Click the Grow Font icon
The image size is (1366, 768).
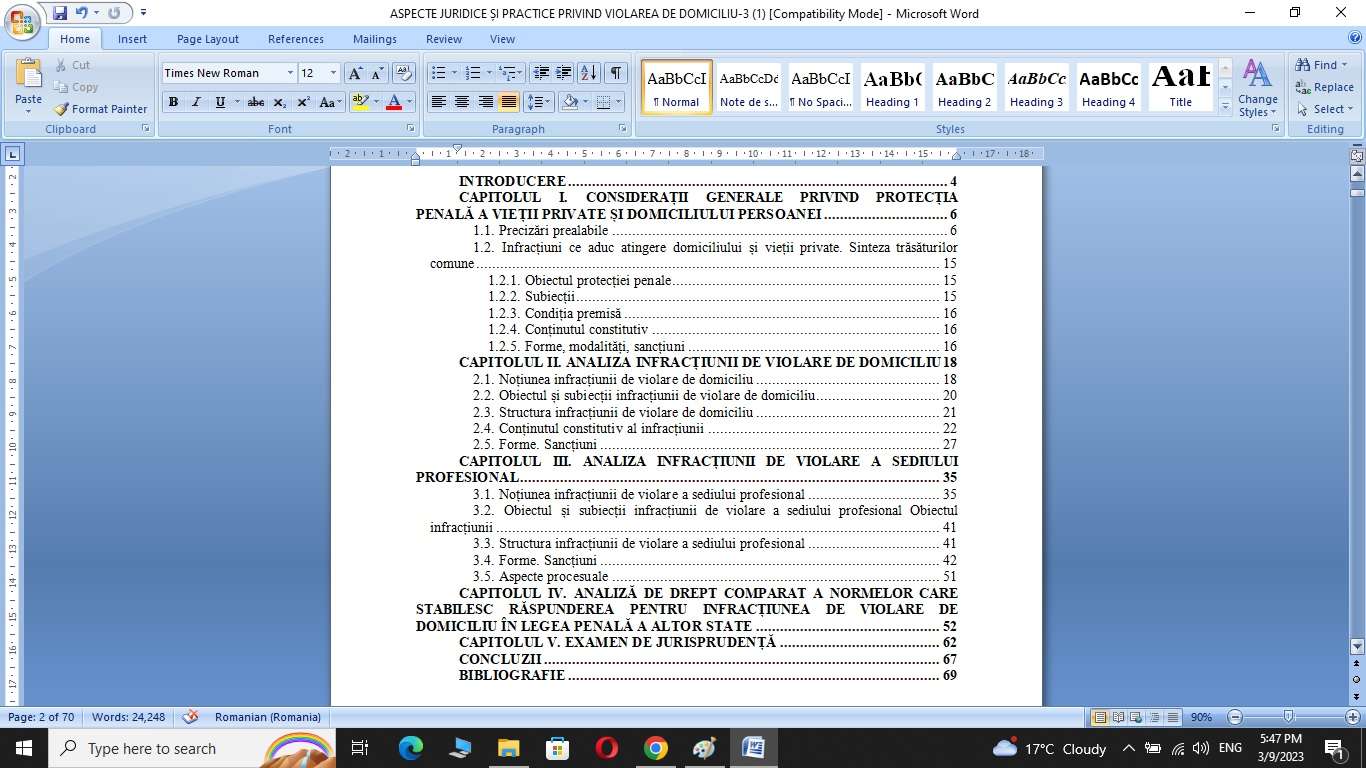click(x=355, y=73)
